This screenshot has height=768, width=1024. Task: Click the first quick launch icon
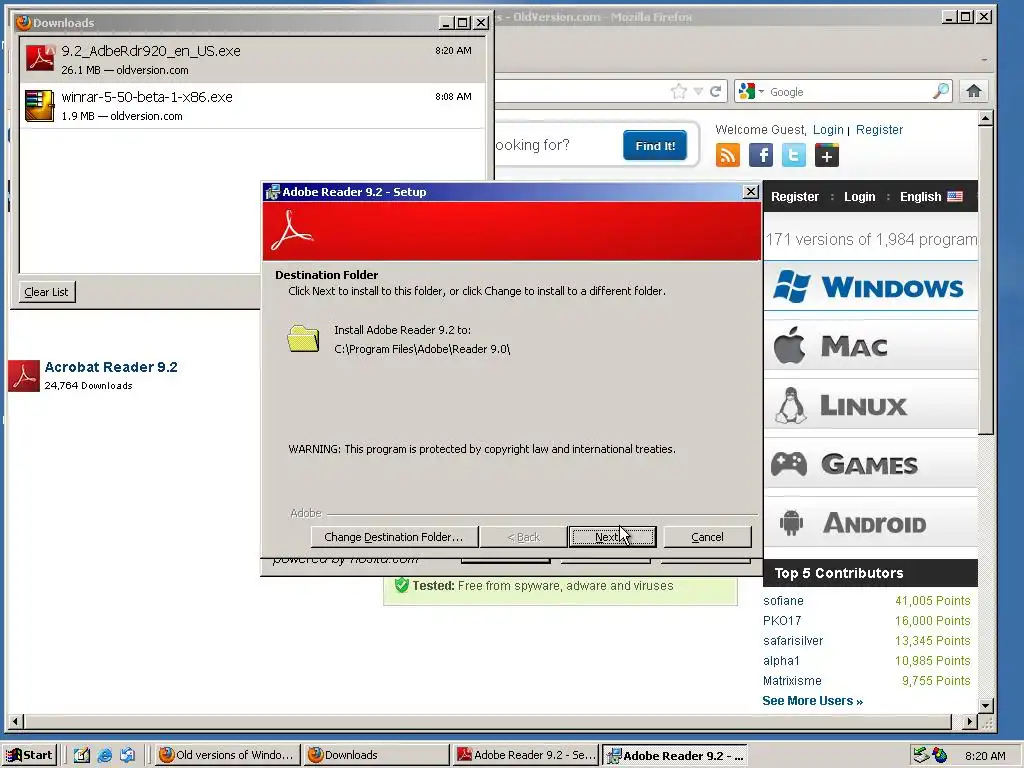coord(82,755)
